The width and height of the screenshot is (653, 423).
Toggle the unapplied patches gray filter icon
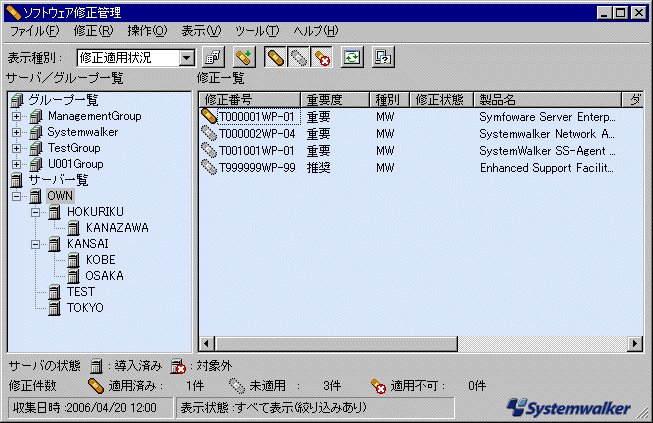298,57
